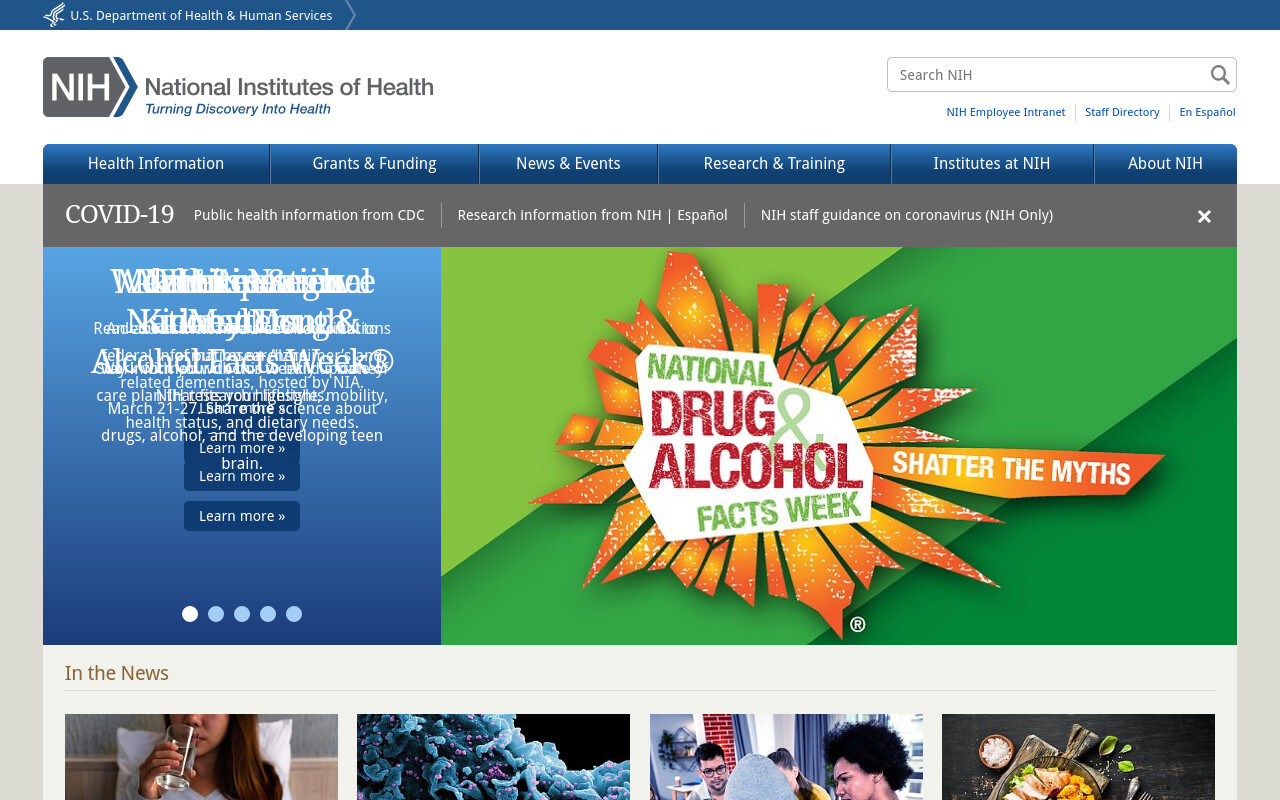1280x800 pixels.
Task: Open Staff Directory link
Action: point(1122,112)
